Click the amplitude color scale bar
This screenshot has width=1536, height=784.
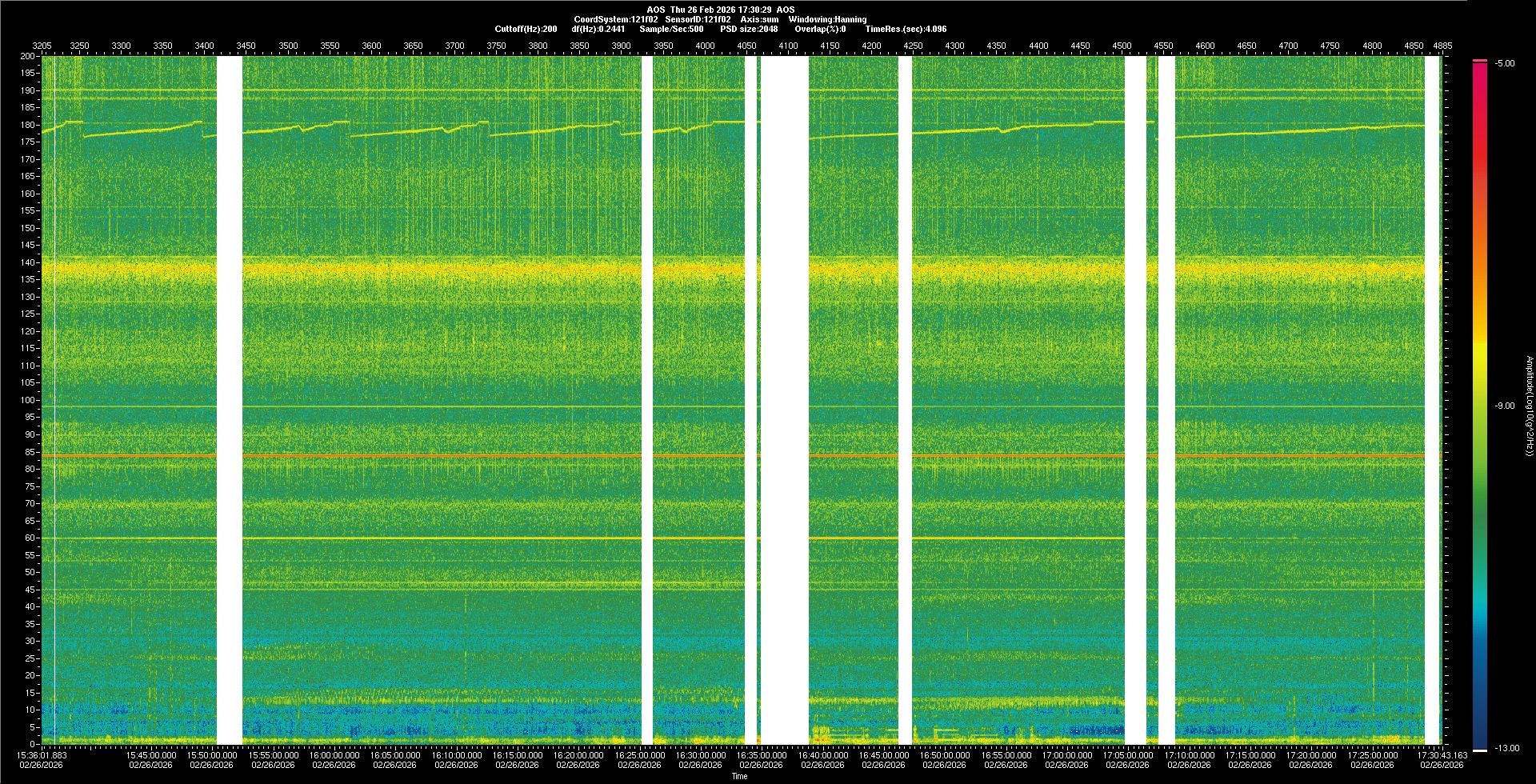[x=1479, y=400]
